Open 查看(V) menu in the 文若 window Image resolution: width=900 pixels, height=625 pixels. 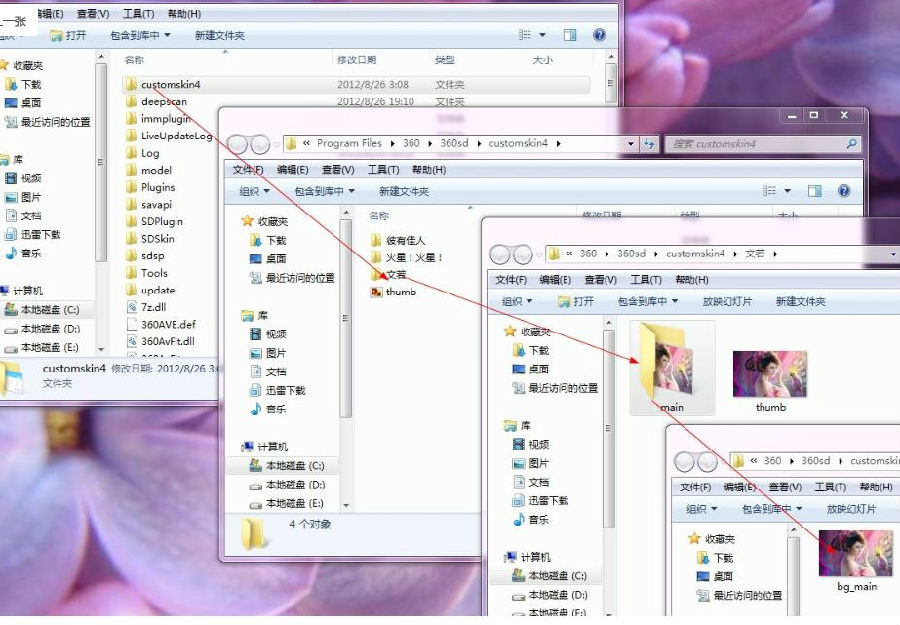pyautogui.click(x=600, y=279)
